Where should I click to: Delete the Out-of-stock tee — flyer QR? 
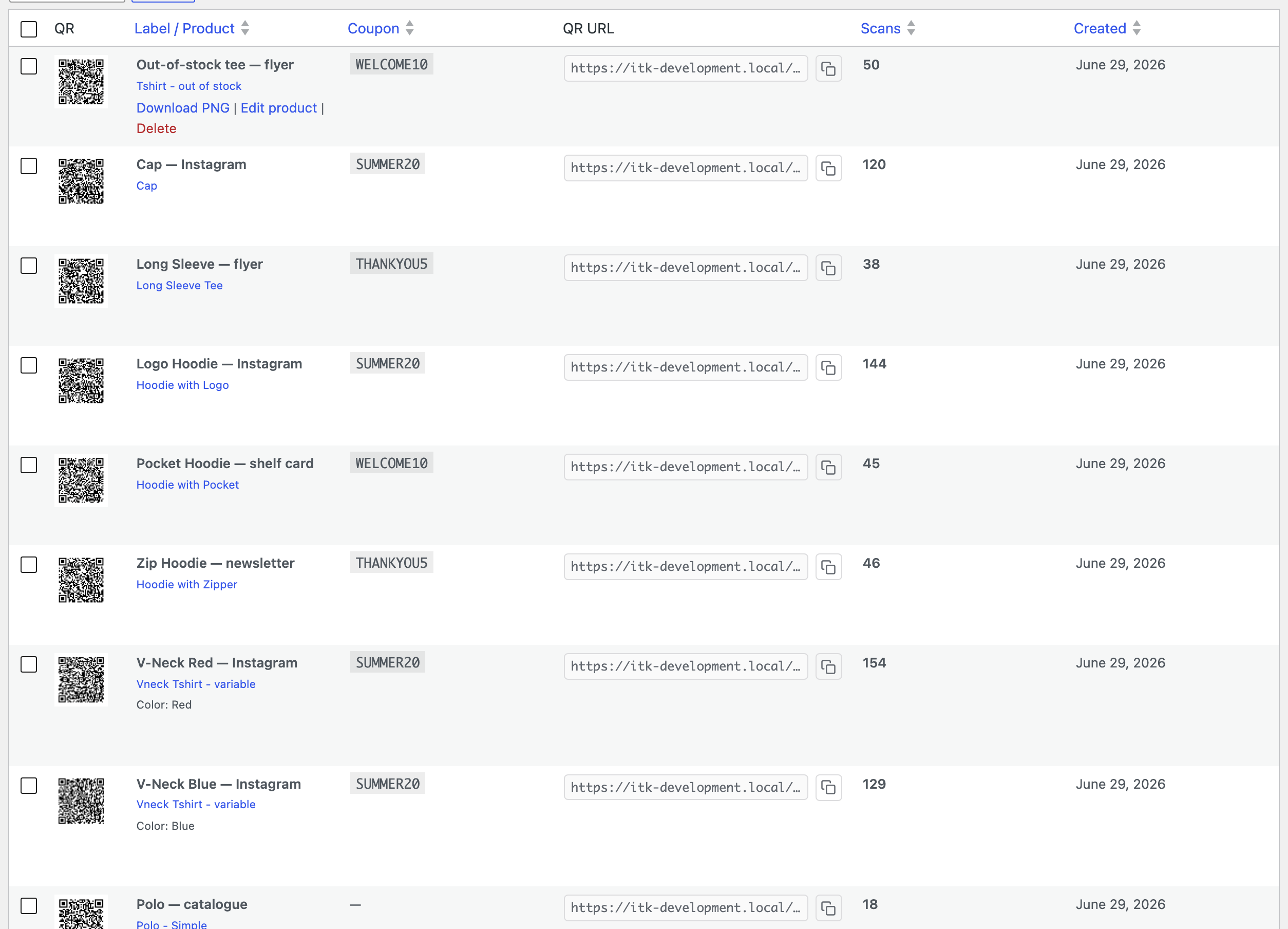pyautogui.click(x=156, y=128)
